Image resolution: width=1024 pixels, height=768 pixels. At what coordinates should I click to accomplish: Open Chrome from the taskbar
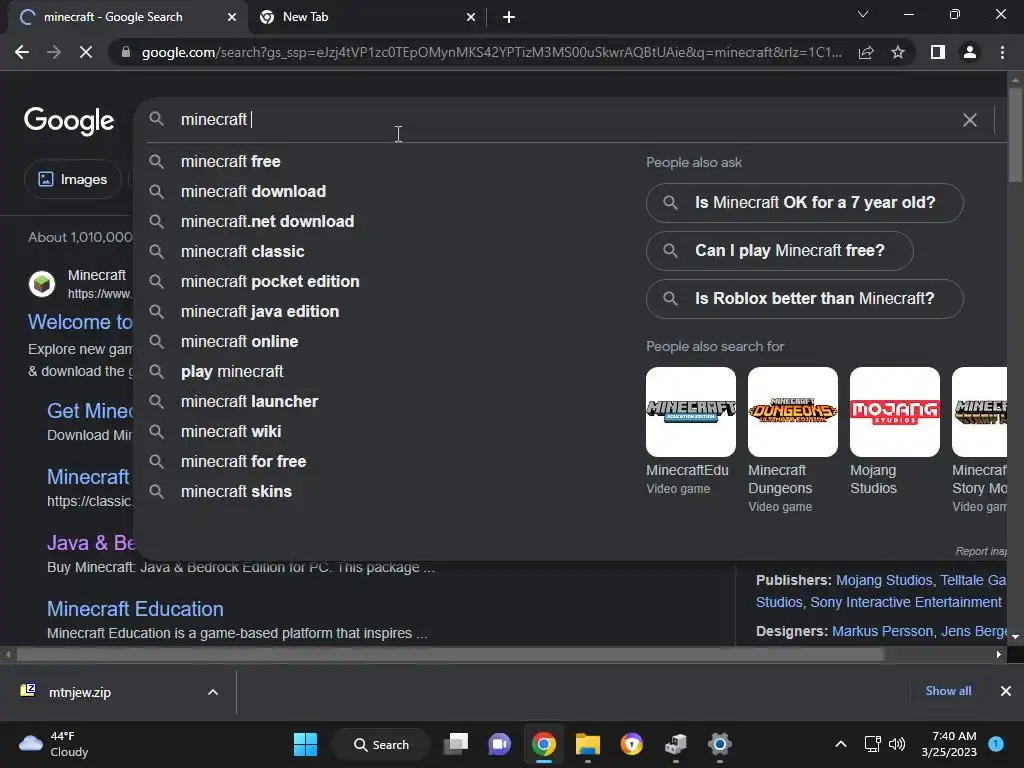click(x=544, y=744)
